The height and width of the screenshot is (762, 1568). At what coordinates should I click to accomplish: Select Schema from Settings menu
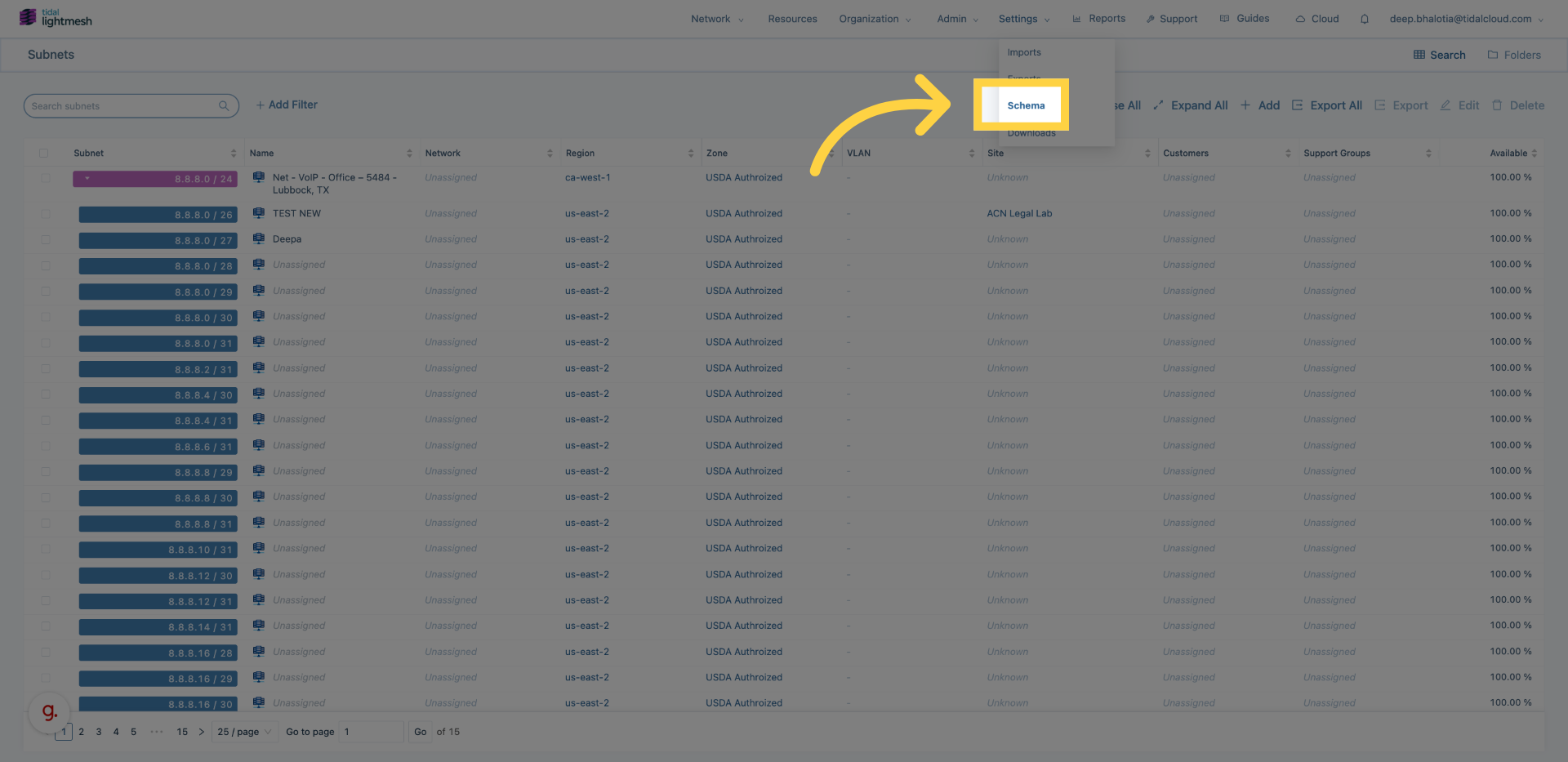1026,105
